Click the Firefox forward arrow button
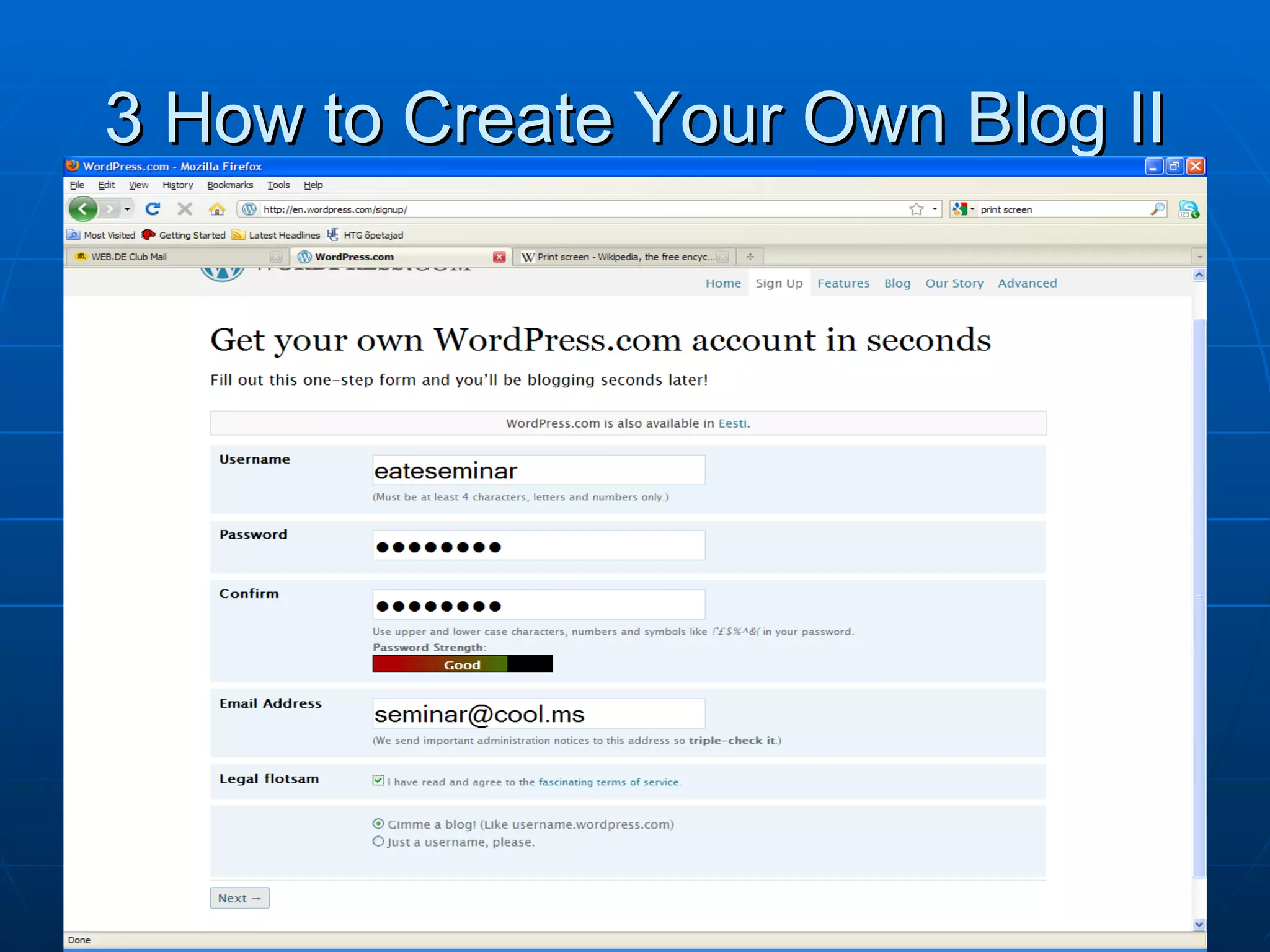This screenshot has height=952, width=1270. (x=110, y=209)
